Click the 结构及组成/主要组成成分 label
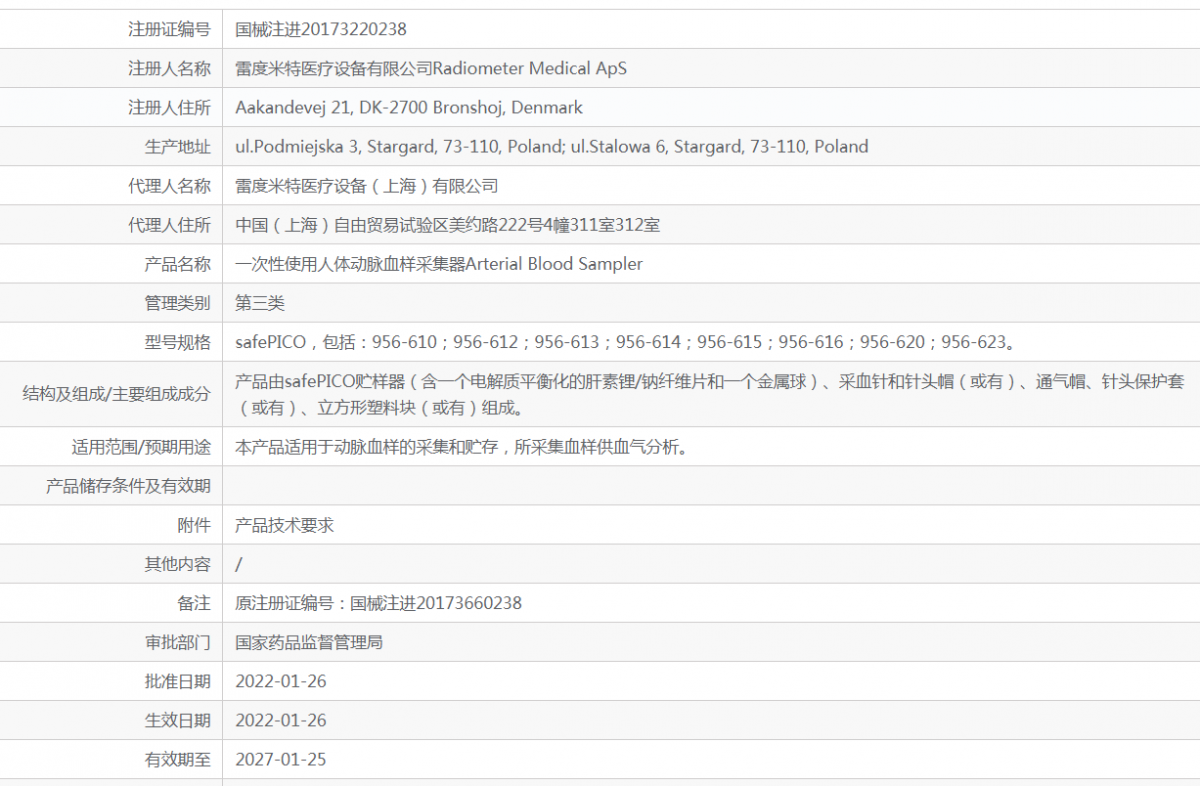Viewport: 1200px width, 786px height. coord(117,394)
